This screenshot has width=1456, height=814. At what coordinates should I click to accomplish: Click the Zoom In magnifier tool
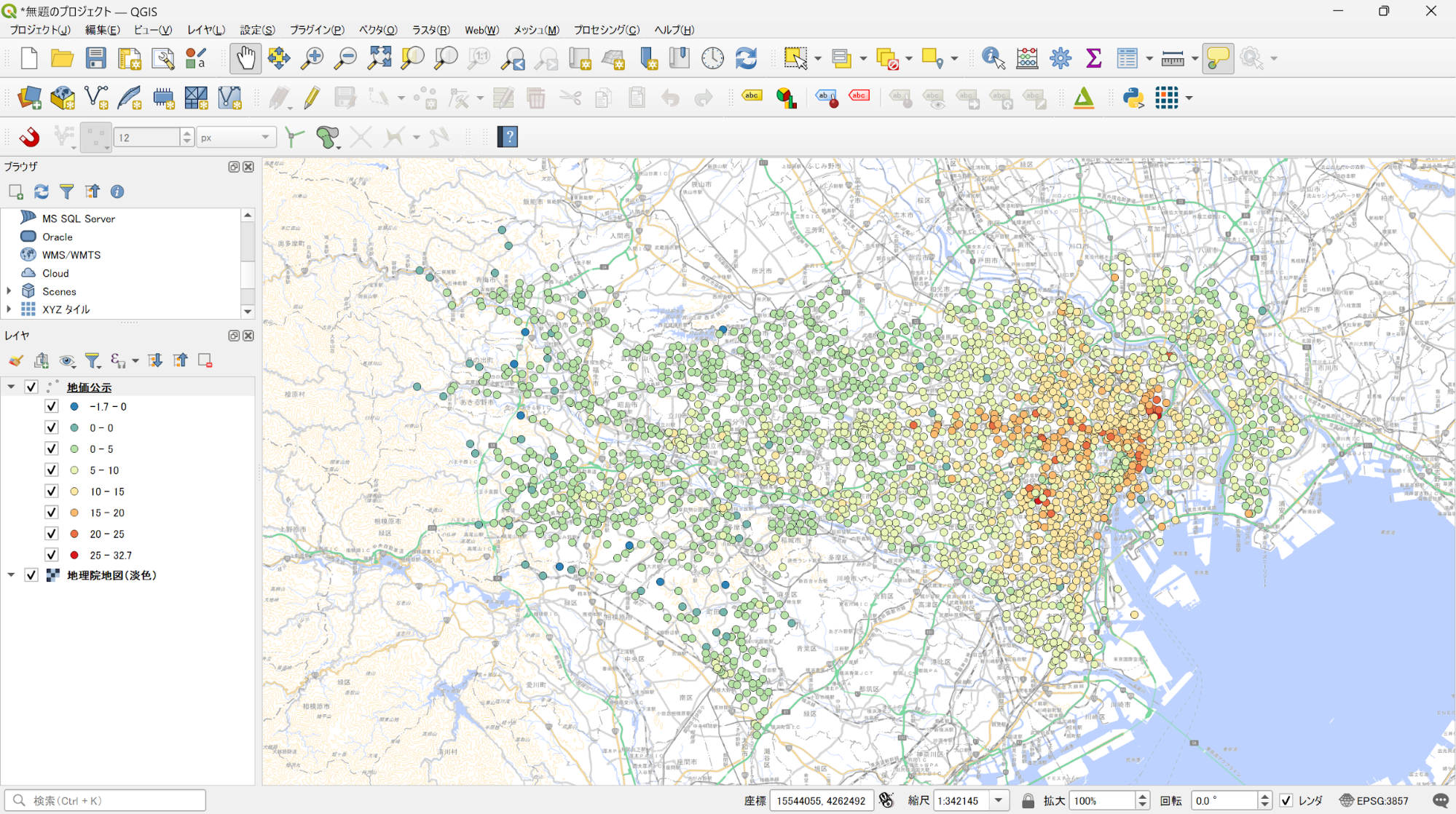coord(312,58)
